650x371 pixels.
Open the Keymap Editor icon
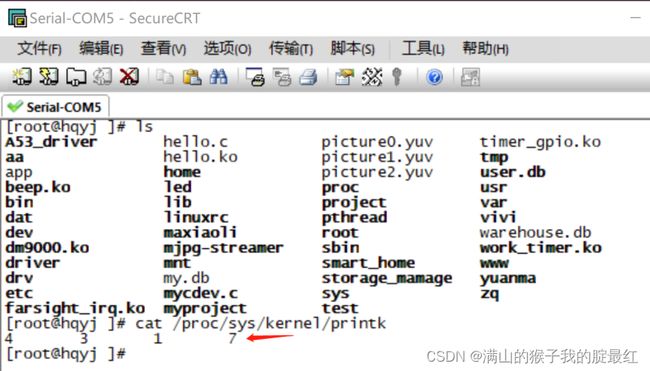point(372,77)
